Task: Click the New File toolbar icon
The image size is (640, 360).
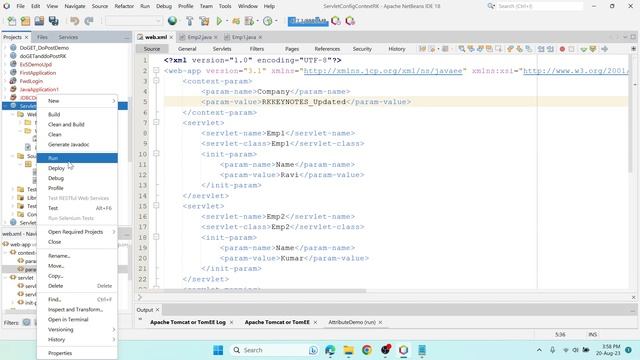Action: 11,21
